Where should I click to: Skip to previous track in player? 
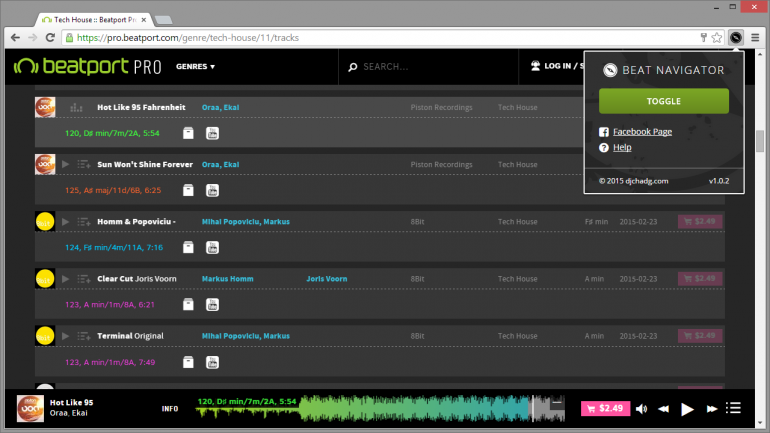click(663, 408)
